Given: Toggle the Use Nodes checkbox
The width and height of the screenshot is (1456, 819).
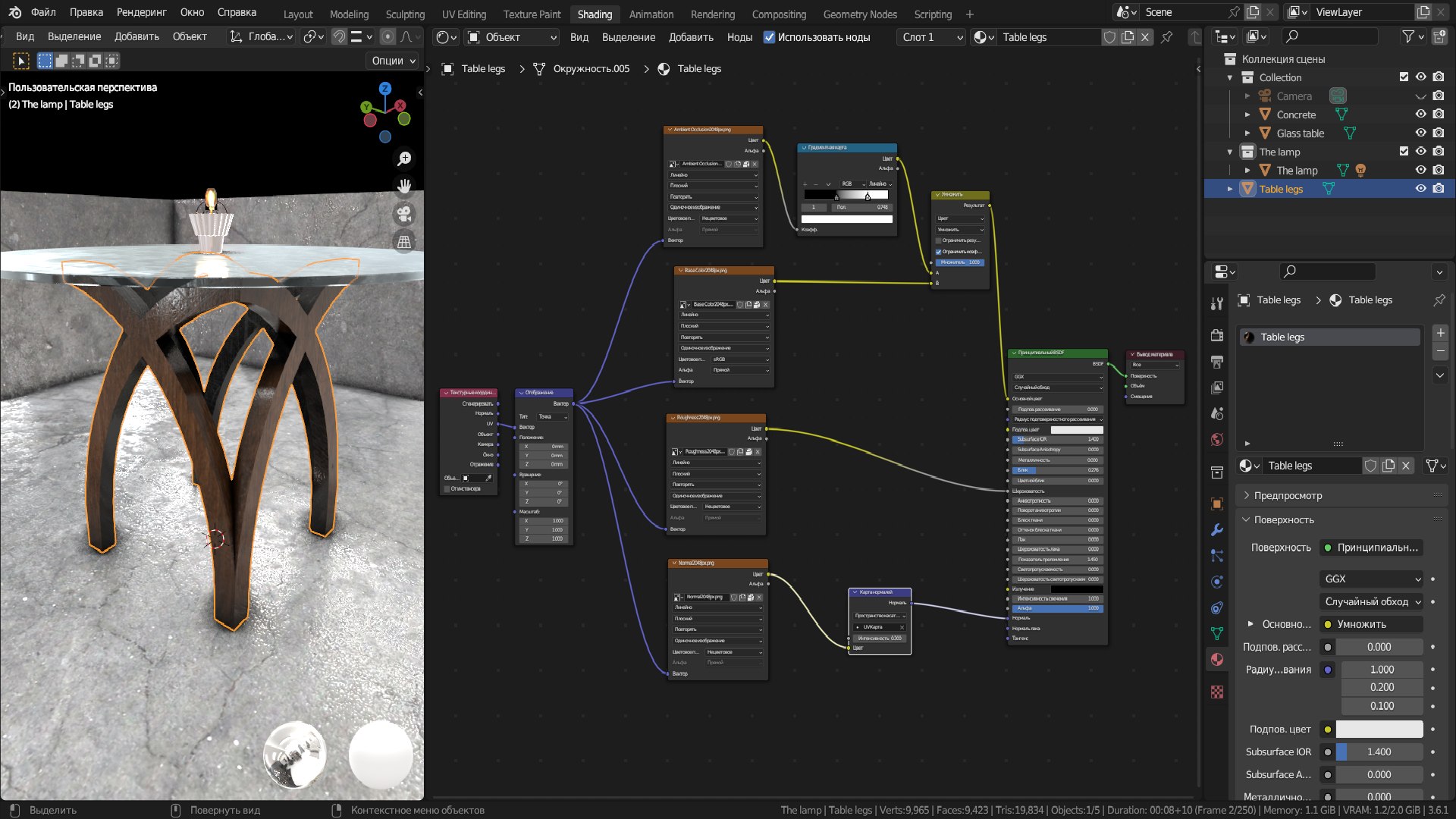Looking at the screenshot, I should pyautogui.click(x=769, y=37).
